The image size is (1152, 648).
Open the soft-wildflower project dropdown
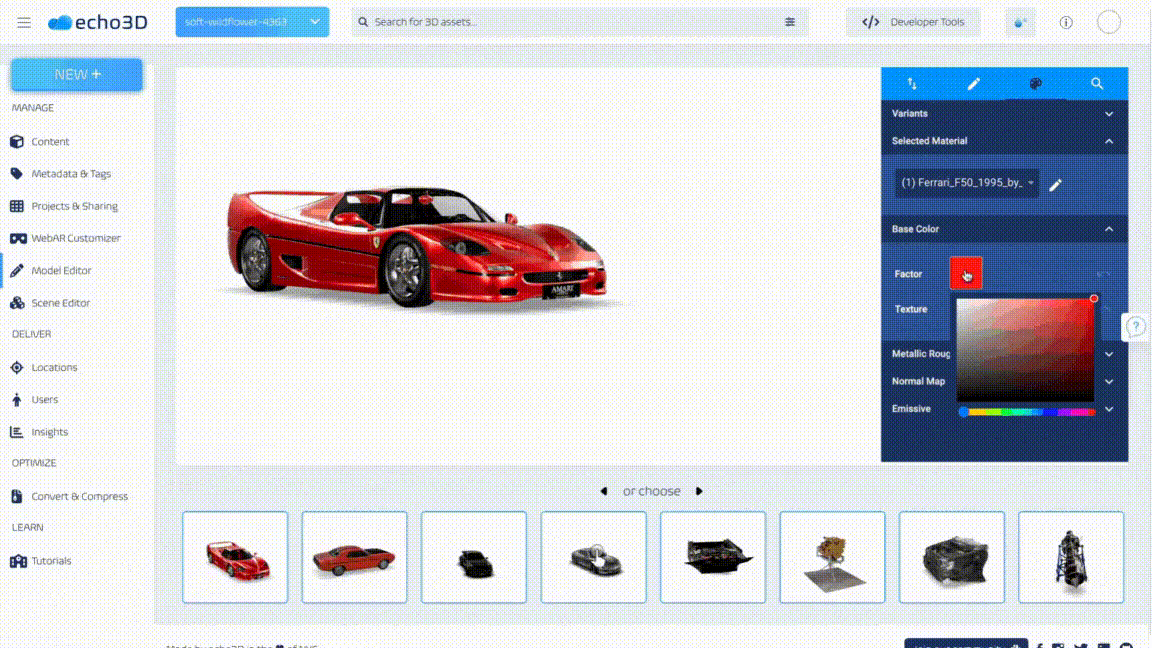pos(252,22)
